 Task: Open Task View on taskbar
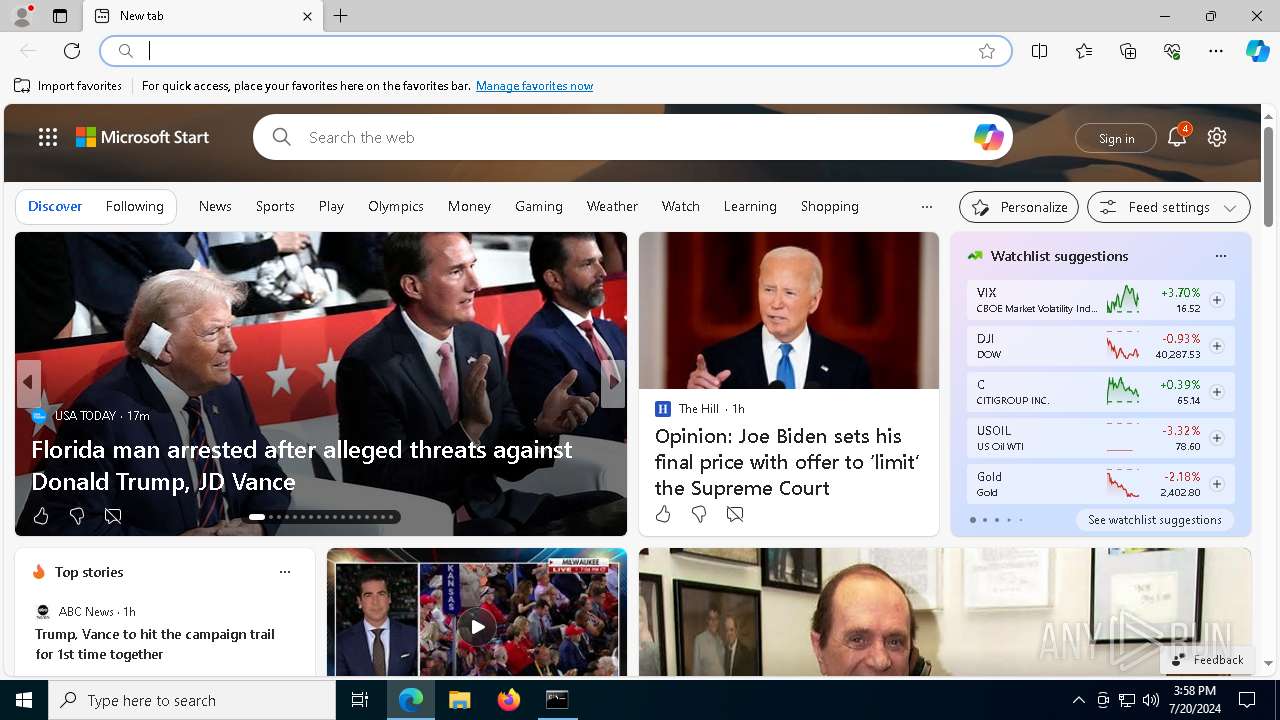click(x=360, y=700)
